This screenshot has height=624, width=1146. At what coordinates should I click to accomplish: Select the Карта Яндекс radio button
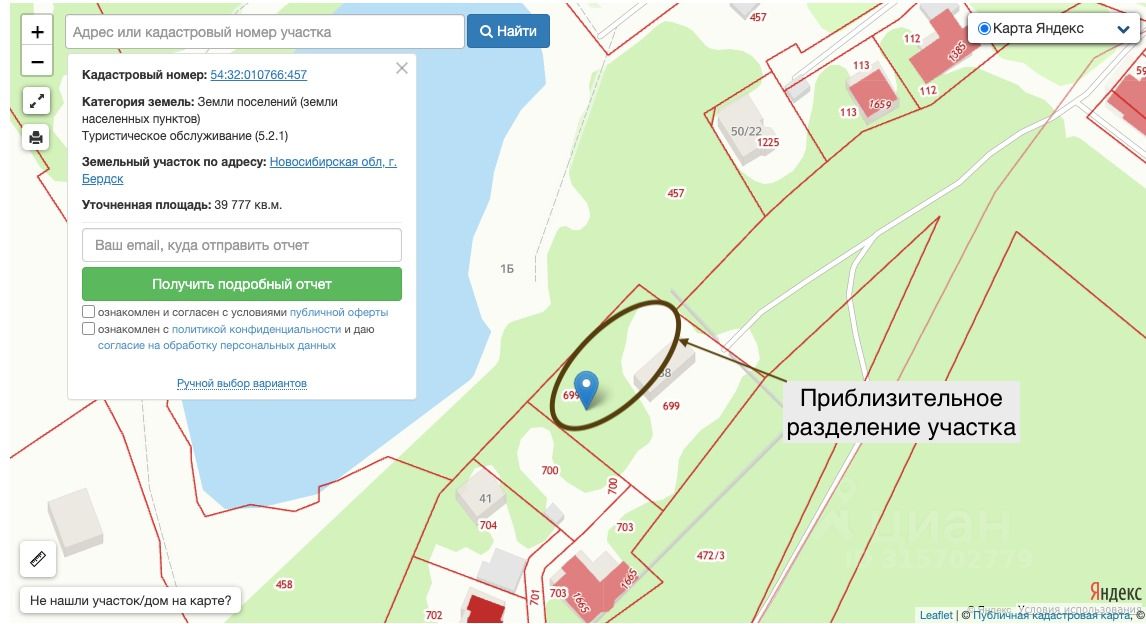(984, 28)
